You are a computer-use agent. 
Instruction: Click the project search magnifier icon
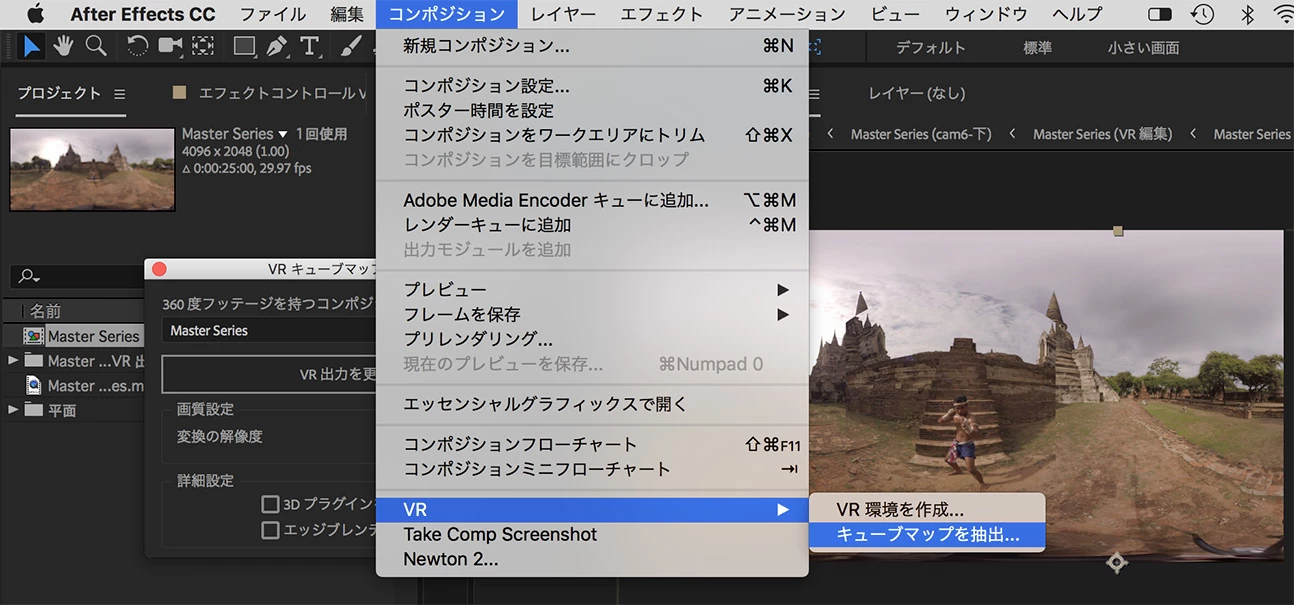click(x=28, y=276)
